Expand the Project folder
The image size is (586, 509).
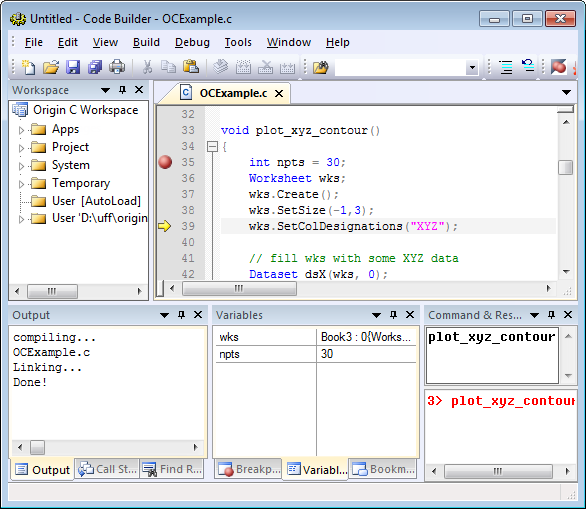coord(21,148)
